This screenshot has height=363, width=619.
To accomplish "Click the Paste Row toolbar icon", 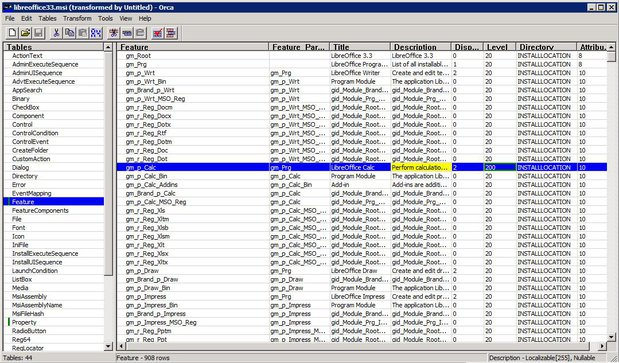I will 140,33.
